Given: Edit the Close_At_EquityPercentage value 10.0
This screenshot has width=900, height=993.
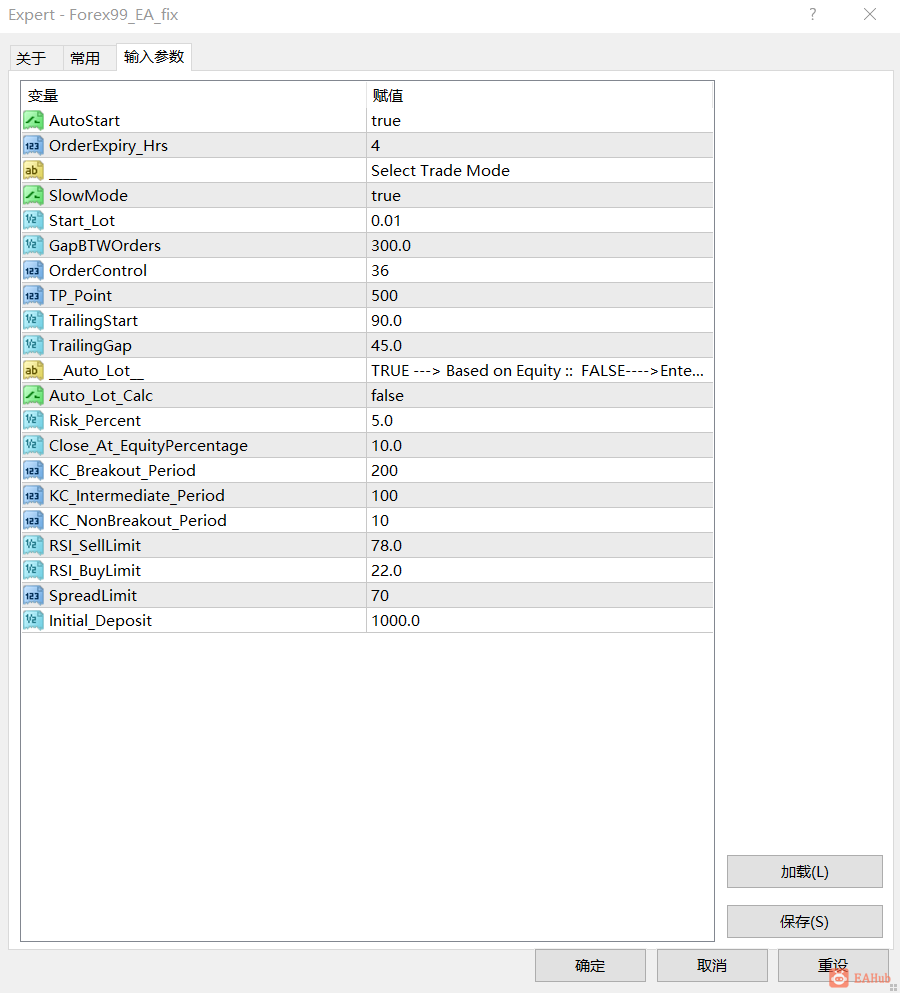Looking at the screenshot, I should coord(540,446).
